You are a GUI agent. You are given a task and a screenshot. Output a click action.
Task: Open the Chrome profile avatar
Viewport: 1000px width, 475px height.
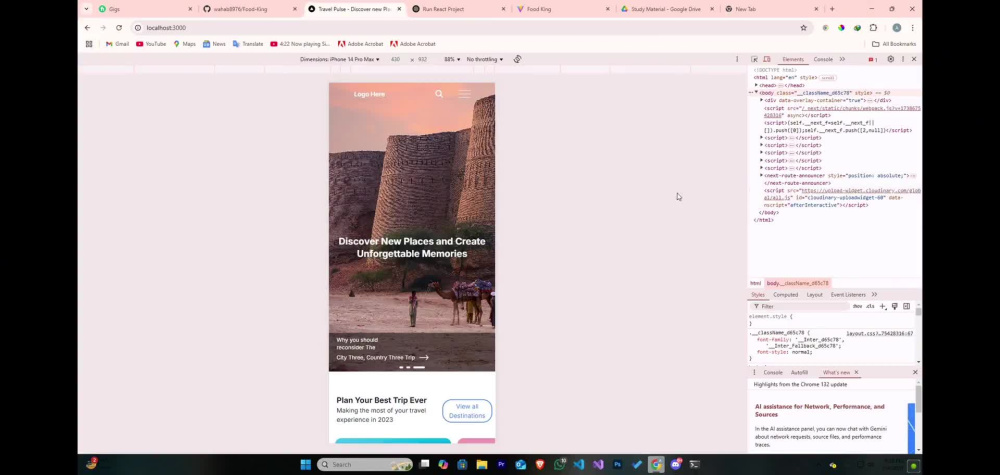tap(897, 27)
